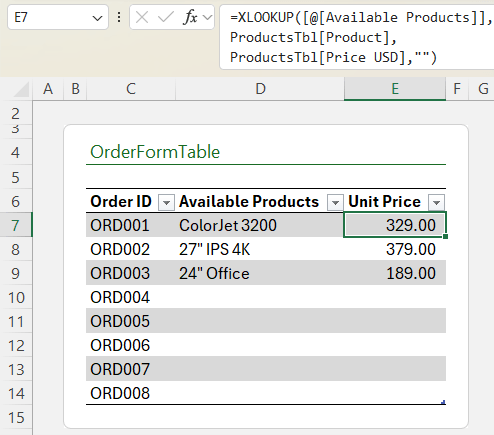Select cell ORD006

point(131,345)
